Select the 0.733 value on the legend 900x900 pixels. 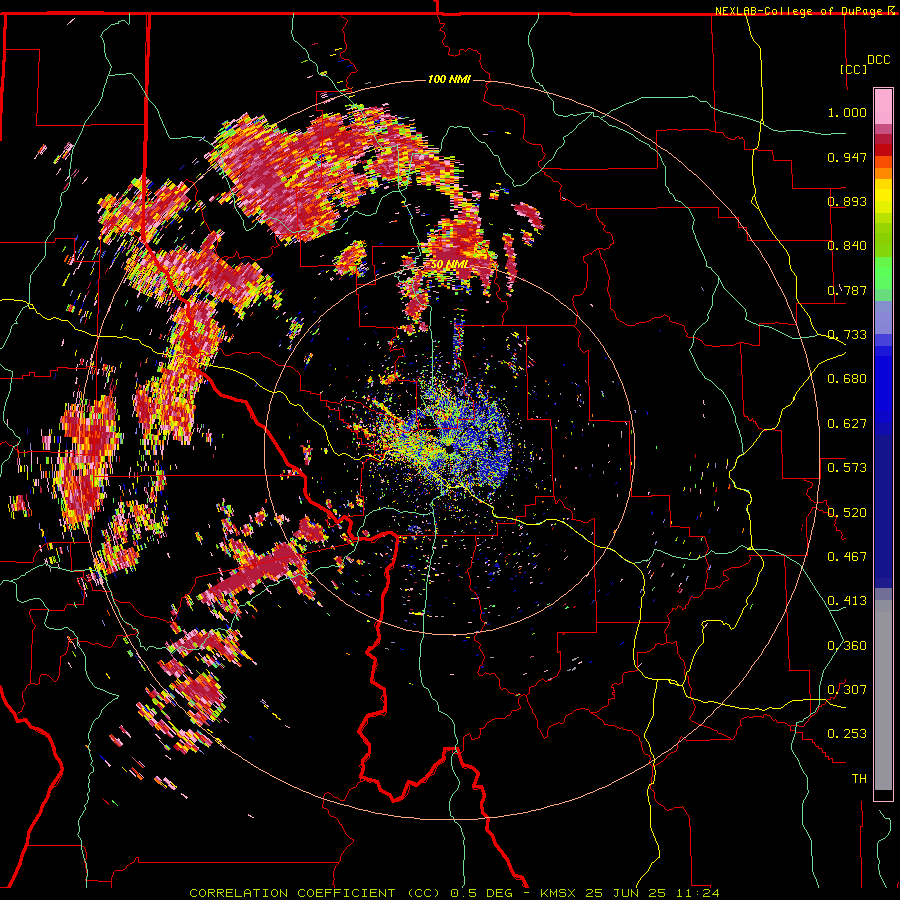click(x=847, y=335)
